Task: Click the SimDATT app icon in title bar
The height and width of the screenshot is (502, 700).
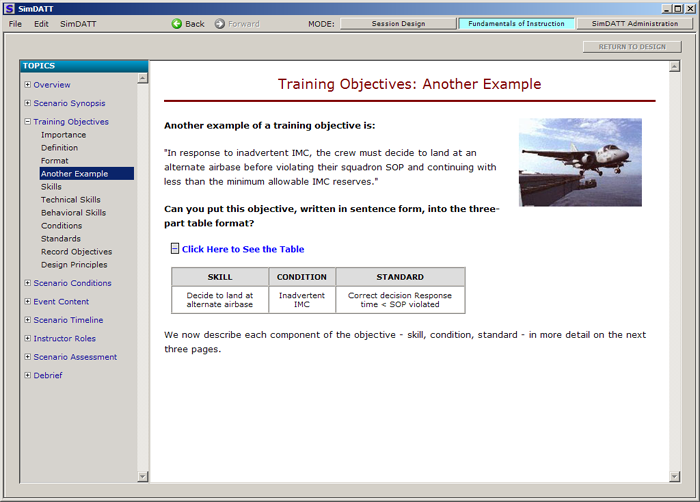Action: [9, 7]
